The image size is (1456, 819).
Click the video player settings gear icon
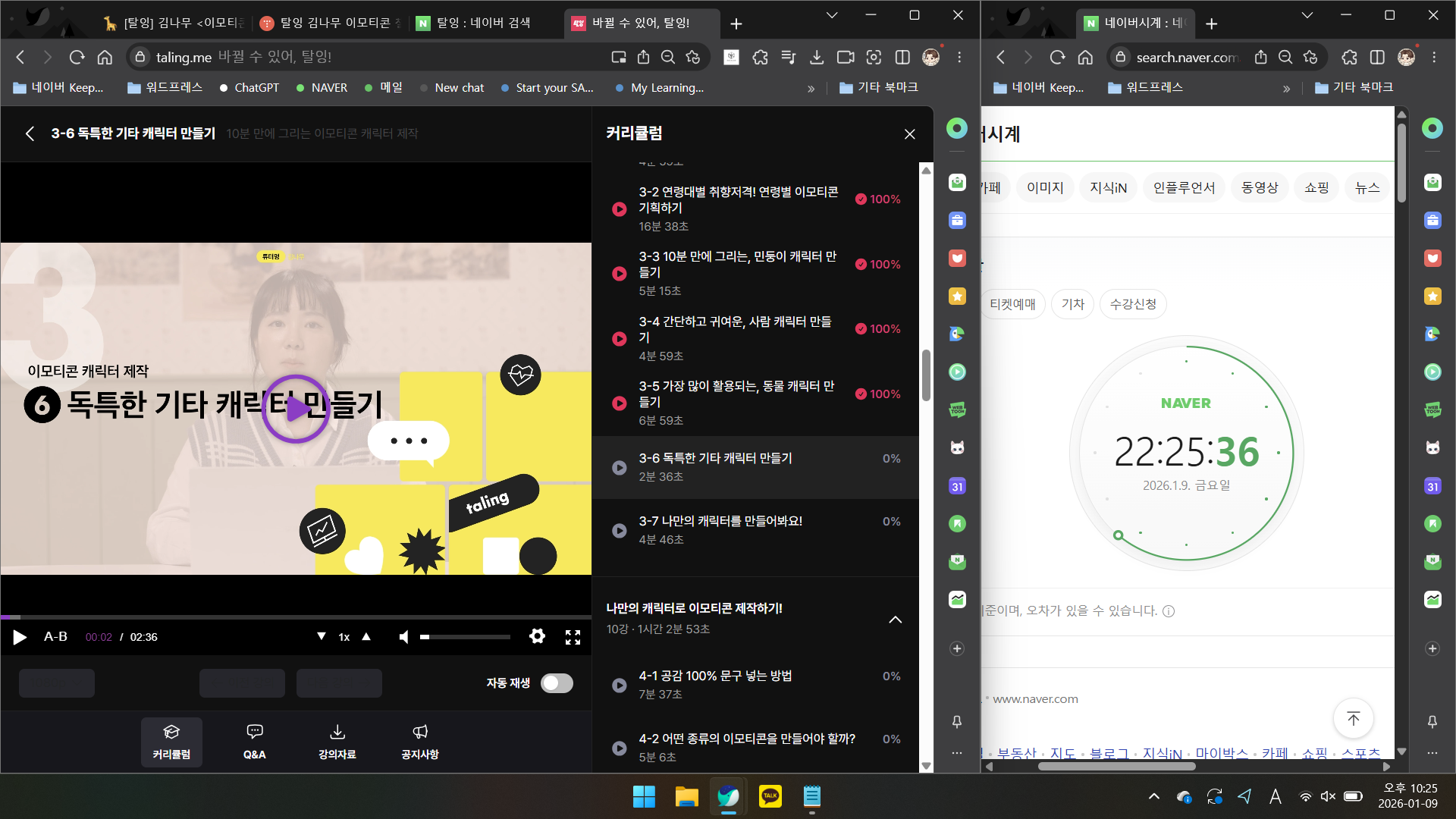point(537,636)
